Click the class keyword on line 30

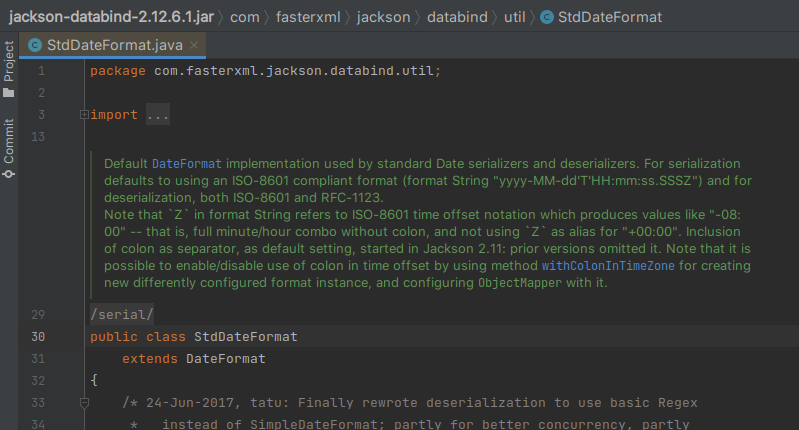tap(166, 337)
